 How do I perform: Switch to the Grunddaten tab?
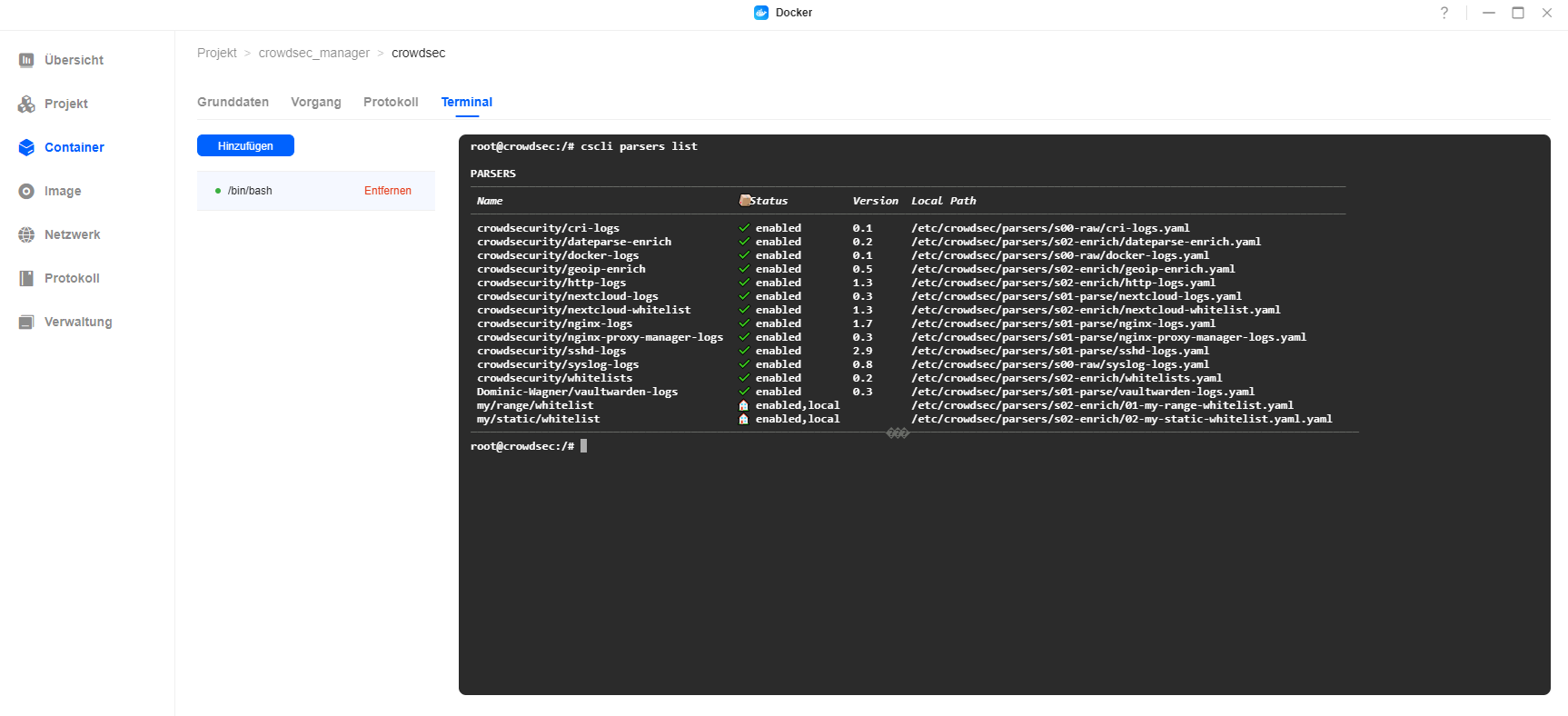click(x=233, y=102)
